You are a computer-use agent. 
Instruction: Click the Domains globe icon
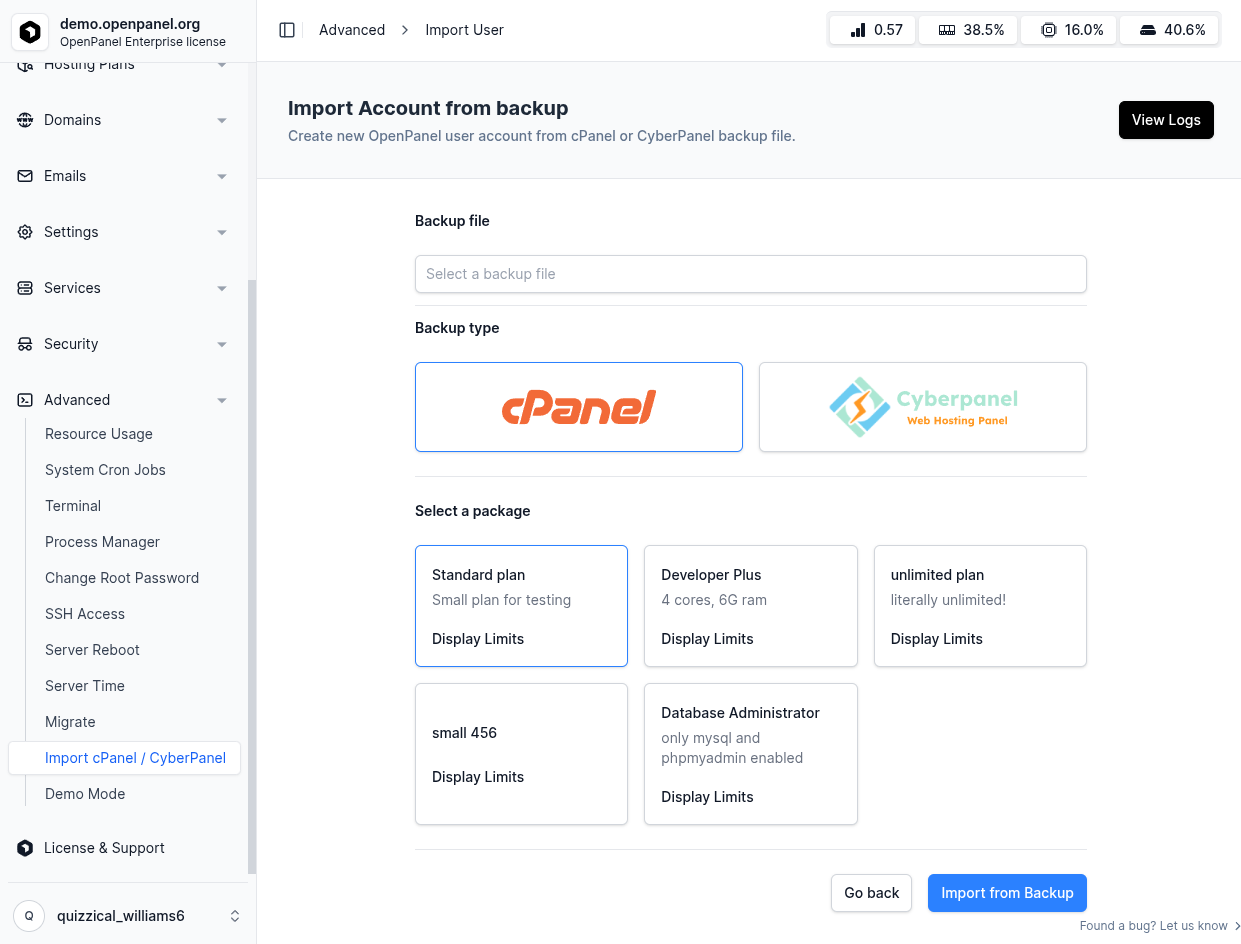[25, 120]
